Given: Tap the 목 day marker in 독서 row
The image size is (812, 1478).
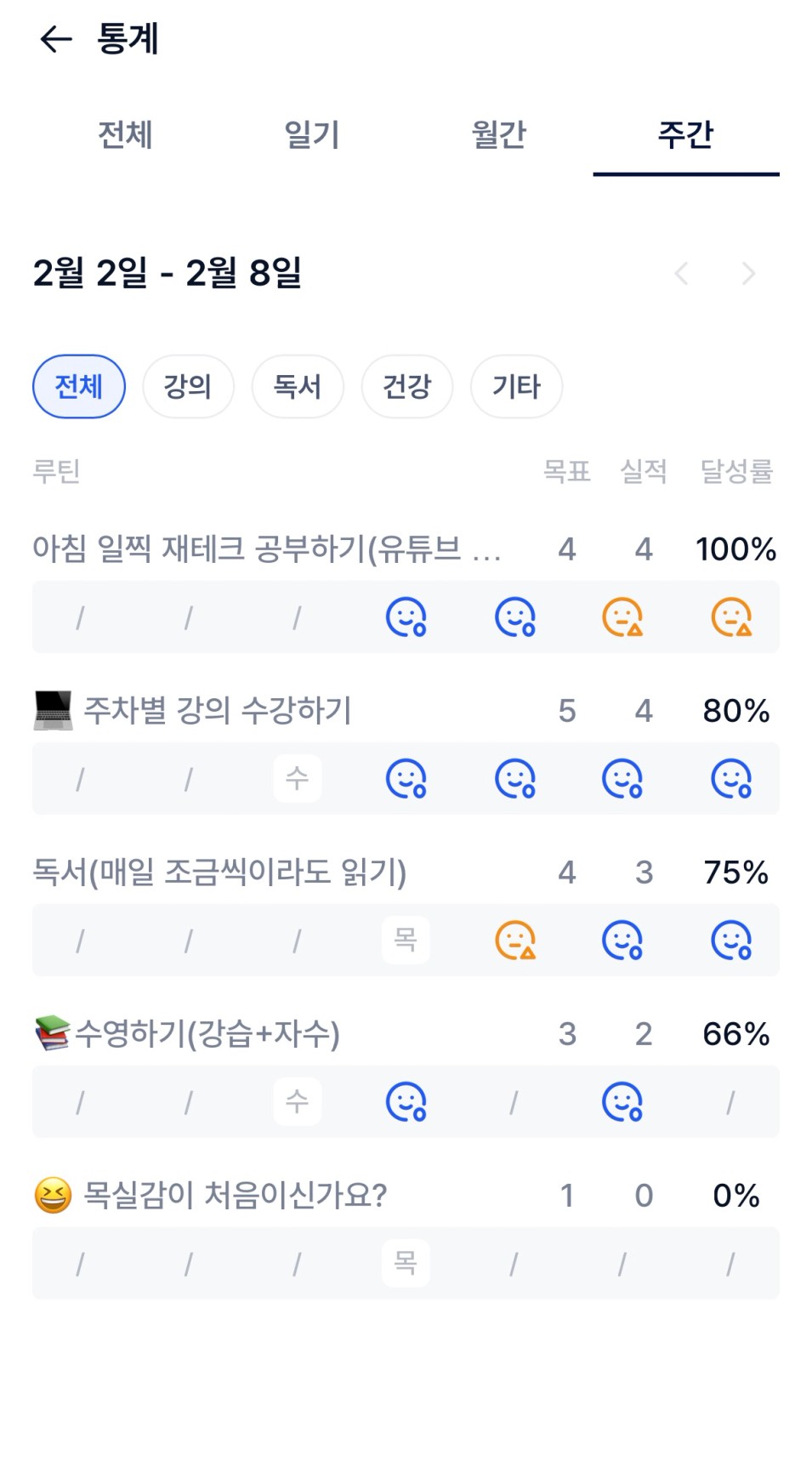Looking at the screenshot, I should tap(406, 940).
